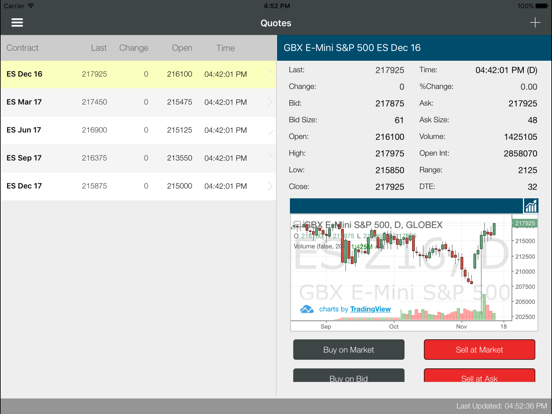Click the Bid value 217875
Screen dimensions: 552x414
pyautogui.click(x=390, y=104)
